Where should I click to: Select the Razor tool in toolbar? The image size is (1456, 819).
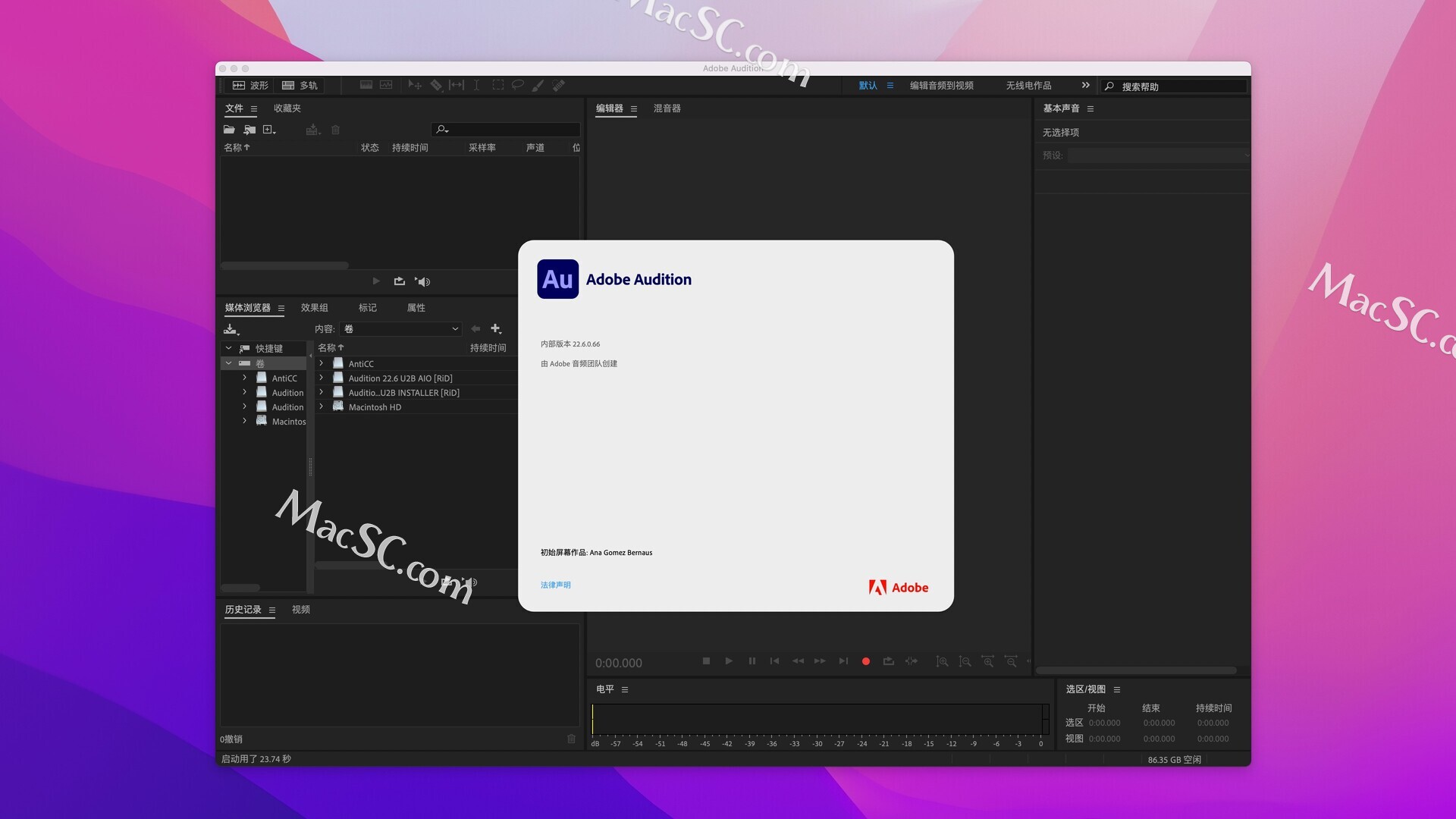[436, 86]
